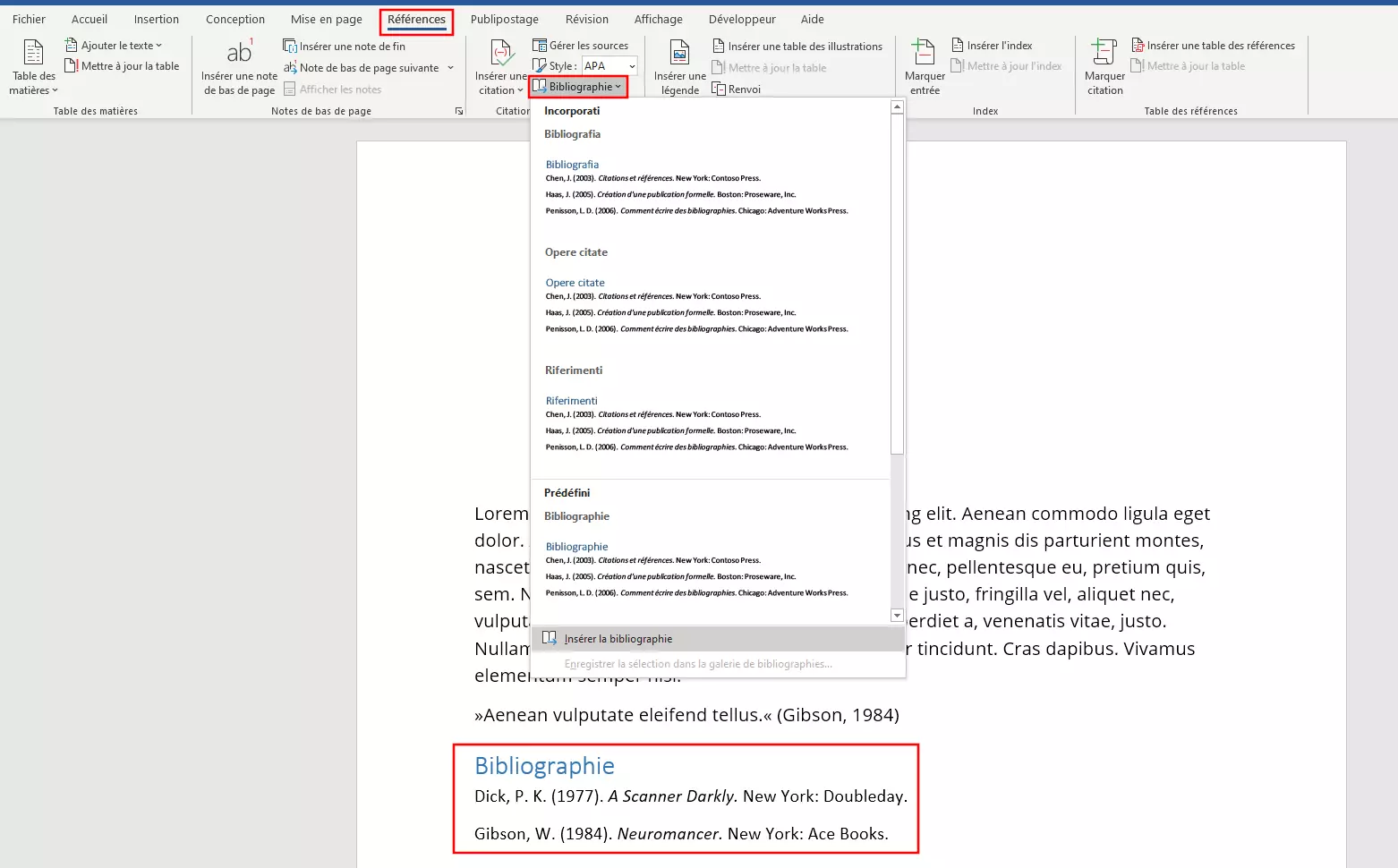Viewport: 1398px width, 868px height.
Task: Select the Références tab
Action: (416, 20)
